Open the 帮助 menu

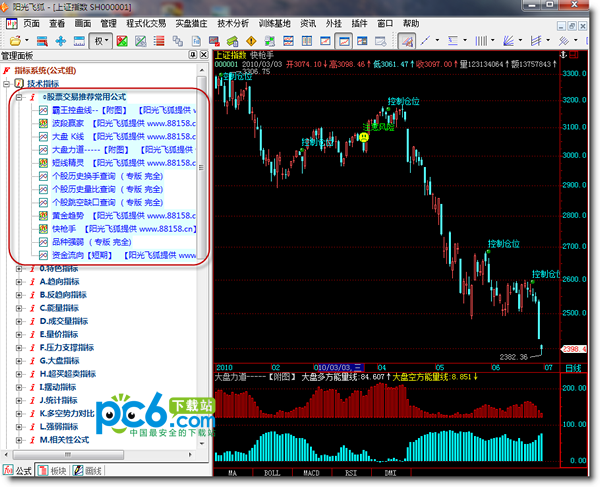pos(411,23)
